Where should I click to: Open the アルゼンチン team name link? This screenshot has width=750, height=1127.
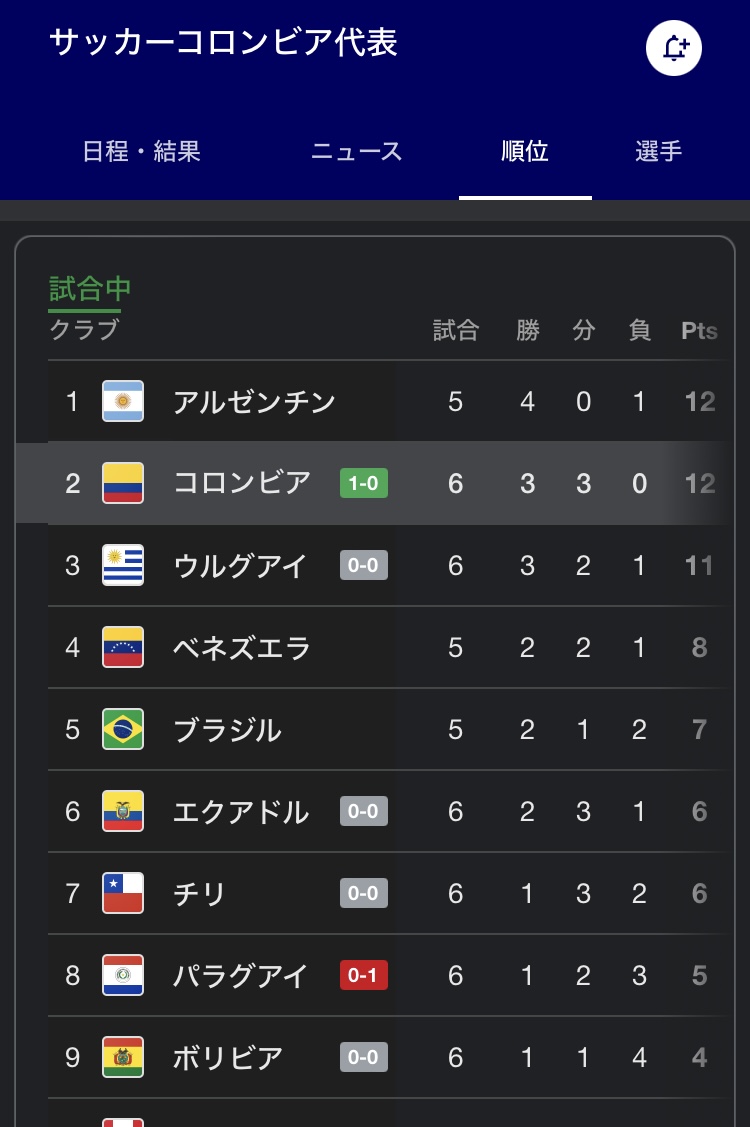click(254, 402)
